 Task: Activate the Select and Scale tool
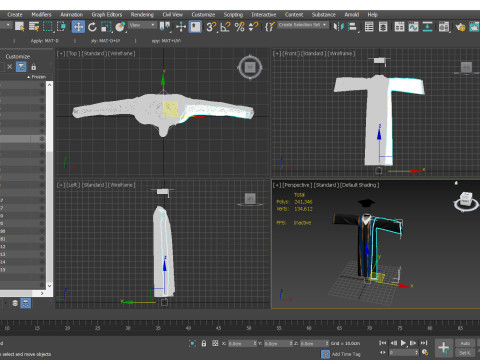pyautogui.click(x=106, y=27)
